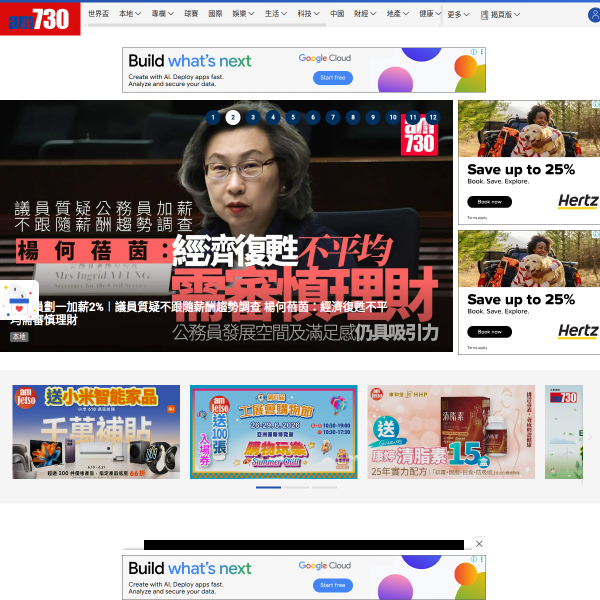Select third promo carousel page indicator

point(324,488)
